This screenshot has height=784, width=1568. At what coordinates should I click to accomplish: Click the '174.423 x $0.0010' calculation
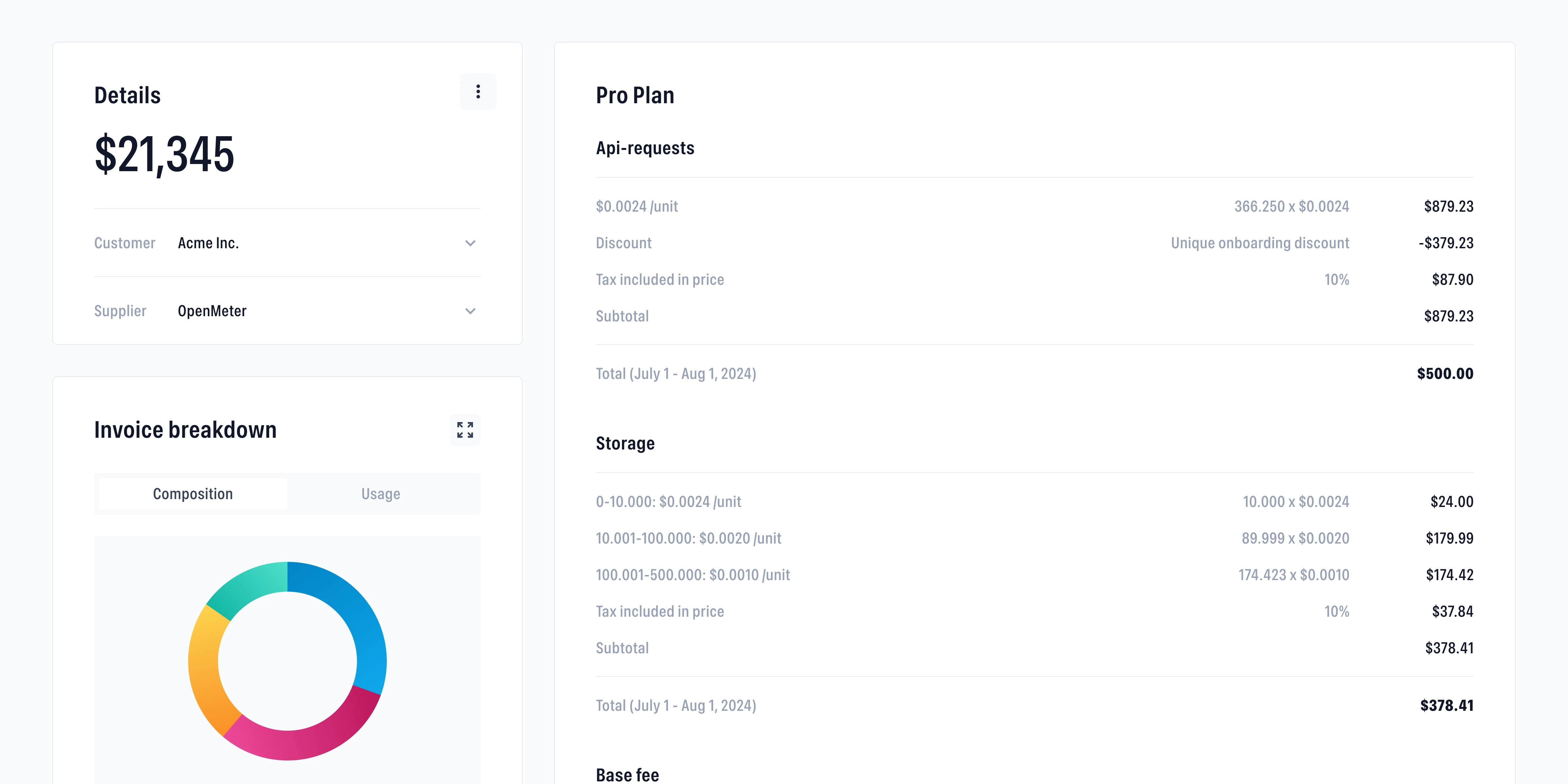point(1294,575)
